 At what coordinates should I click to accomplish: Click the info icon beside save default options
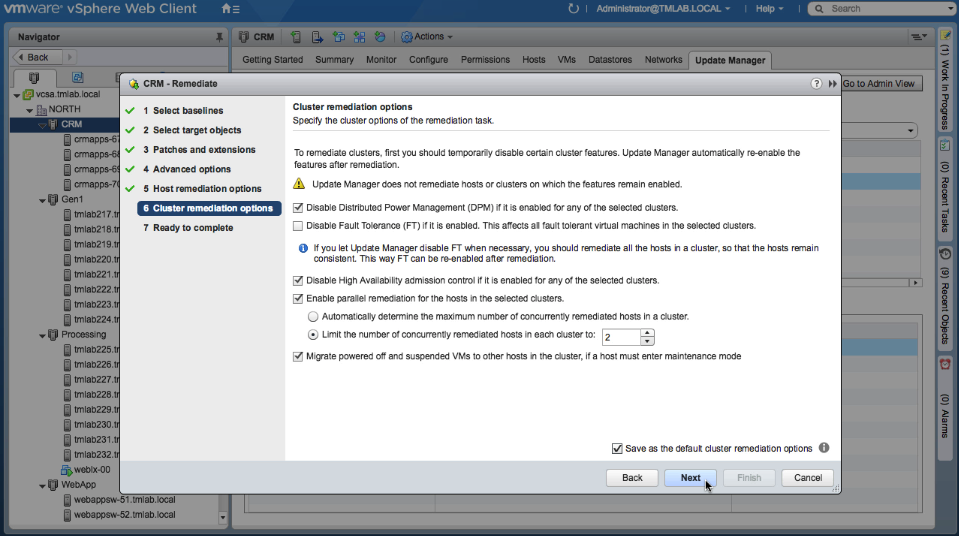click(x=824, y=448)
